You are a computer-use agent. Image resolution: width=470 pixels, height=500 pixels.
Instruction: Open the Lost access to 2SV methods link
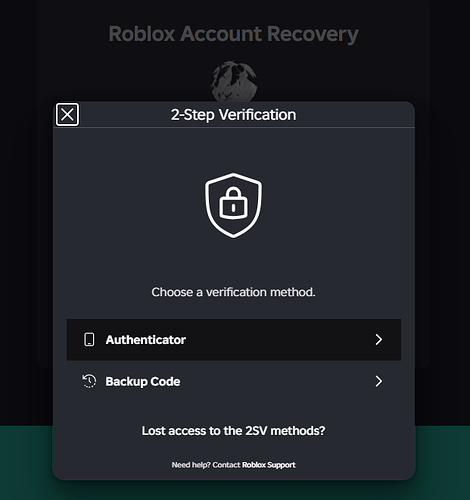[233, 431]
